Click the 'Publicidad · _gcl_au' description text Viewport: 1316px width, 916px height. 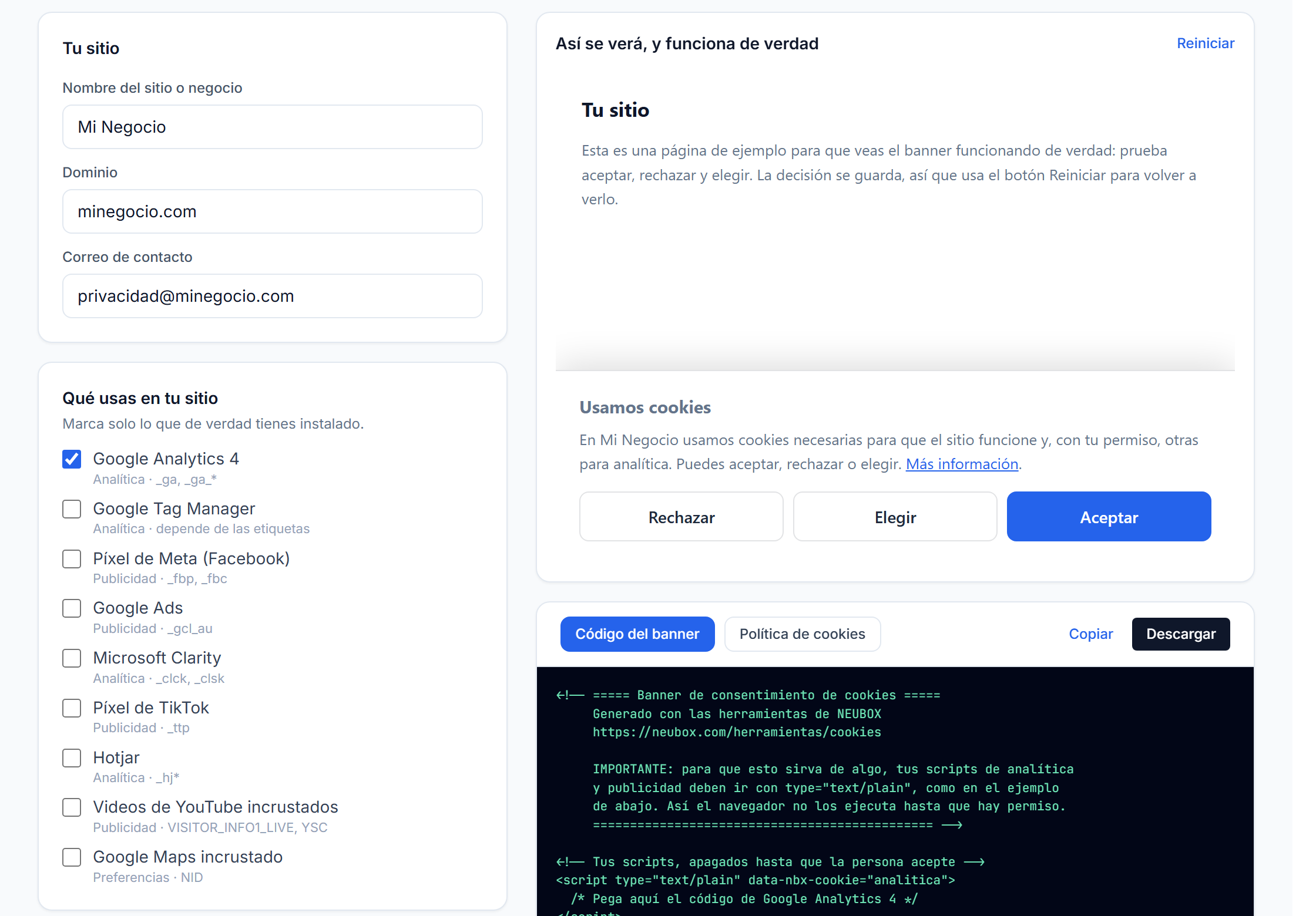(153, 628)
